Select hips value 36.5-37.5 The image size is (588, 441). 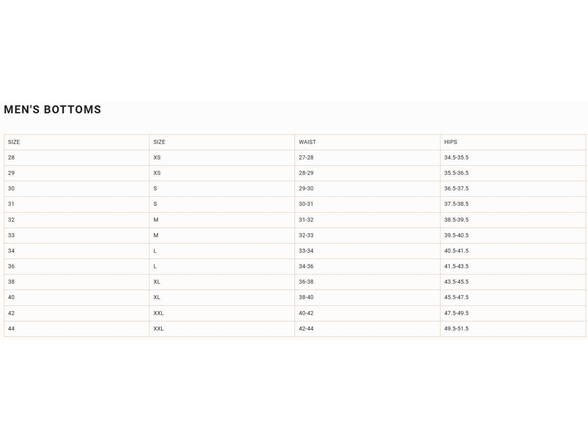pos(456,189)
